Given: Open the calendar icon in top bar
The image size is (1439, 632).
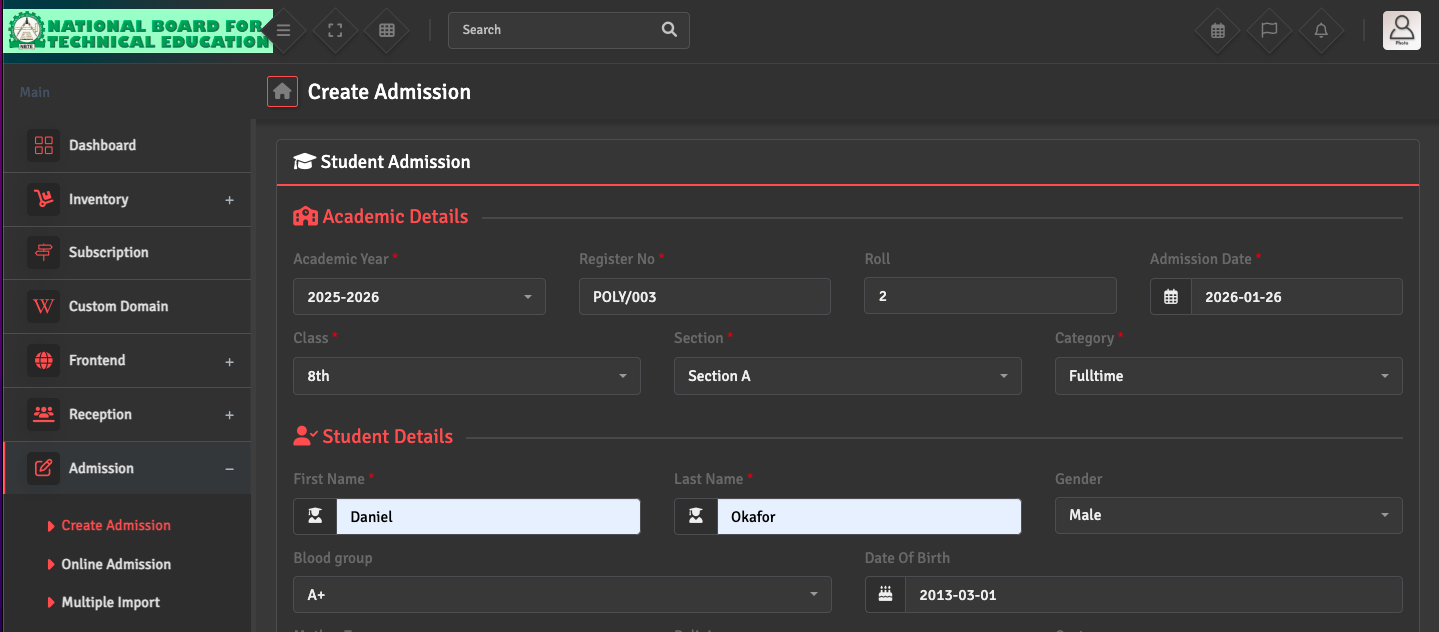Looking at the screenshot, I should point(1217,30).
